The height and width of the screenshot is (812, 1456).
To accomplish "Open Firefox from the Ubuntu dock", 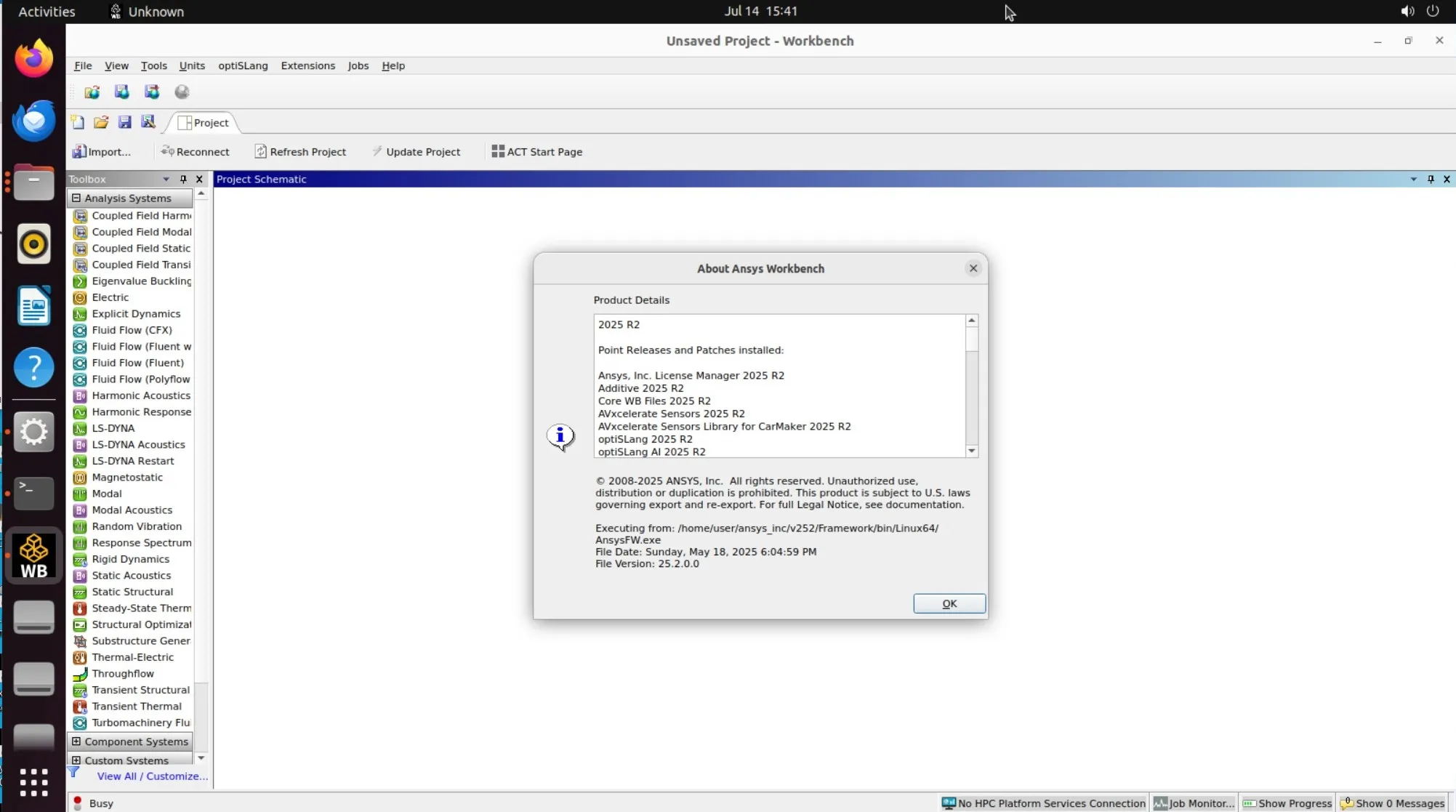I will click(33, 58).
